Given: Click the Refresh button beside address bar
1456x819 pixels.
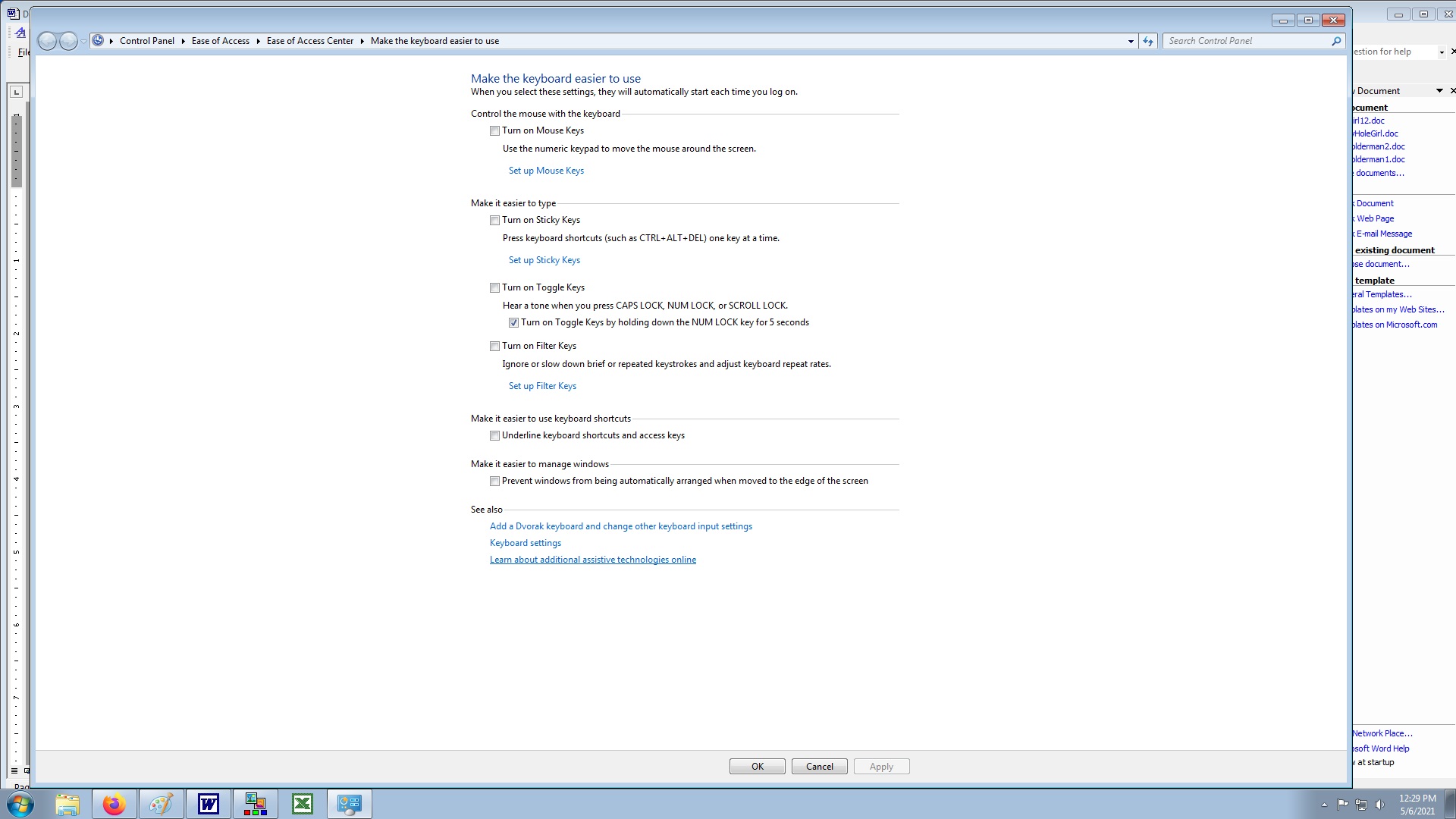Looking at the screenshot, I should (1148, 41).
